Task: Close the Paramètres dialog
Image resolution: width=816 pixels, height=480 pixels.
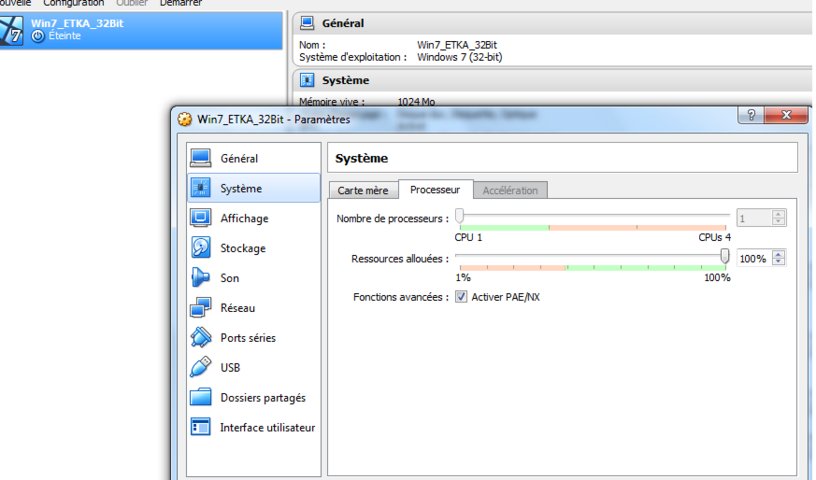Action: click(786, 115)
